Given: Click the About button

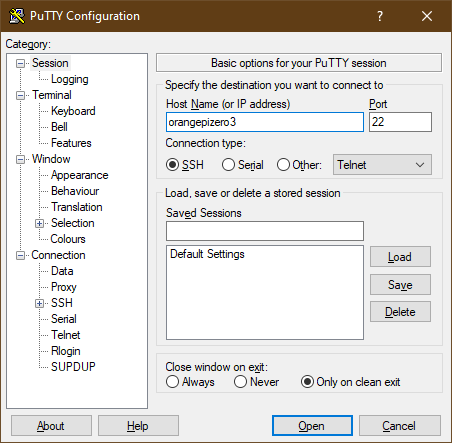Looking at the screenshot, I should click(51, 426).
